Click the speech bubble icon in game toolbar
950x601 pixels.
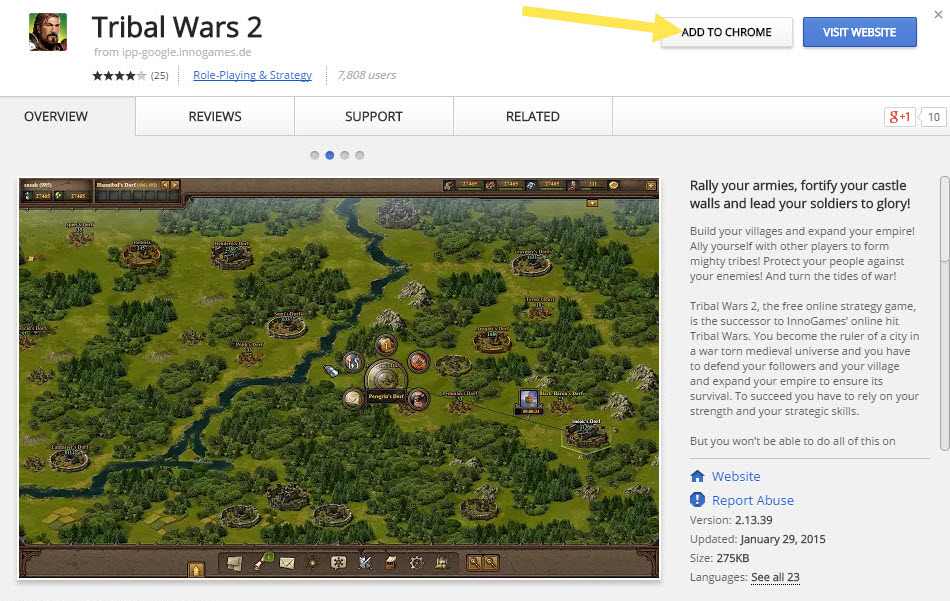[x=339, y=563]
